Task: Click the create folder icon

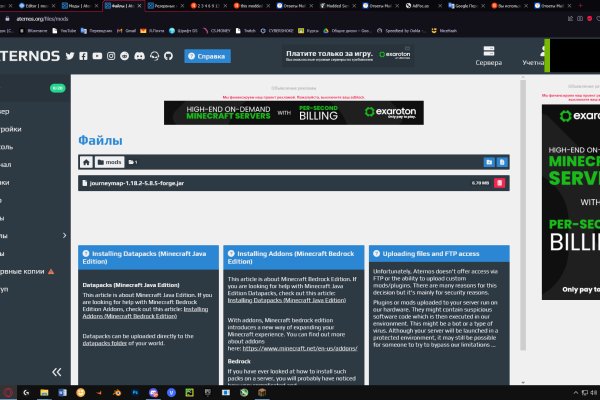Action: [488, 161]
